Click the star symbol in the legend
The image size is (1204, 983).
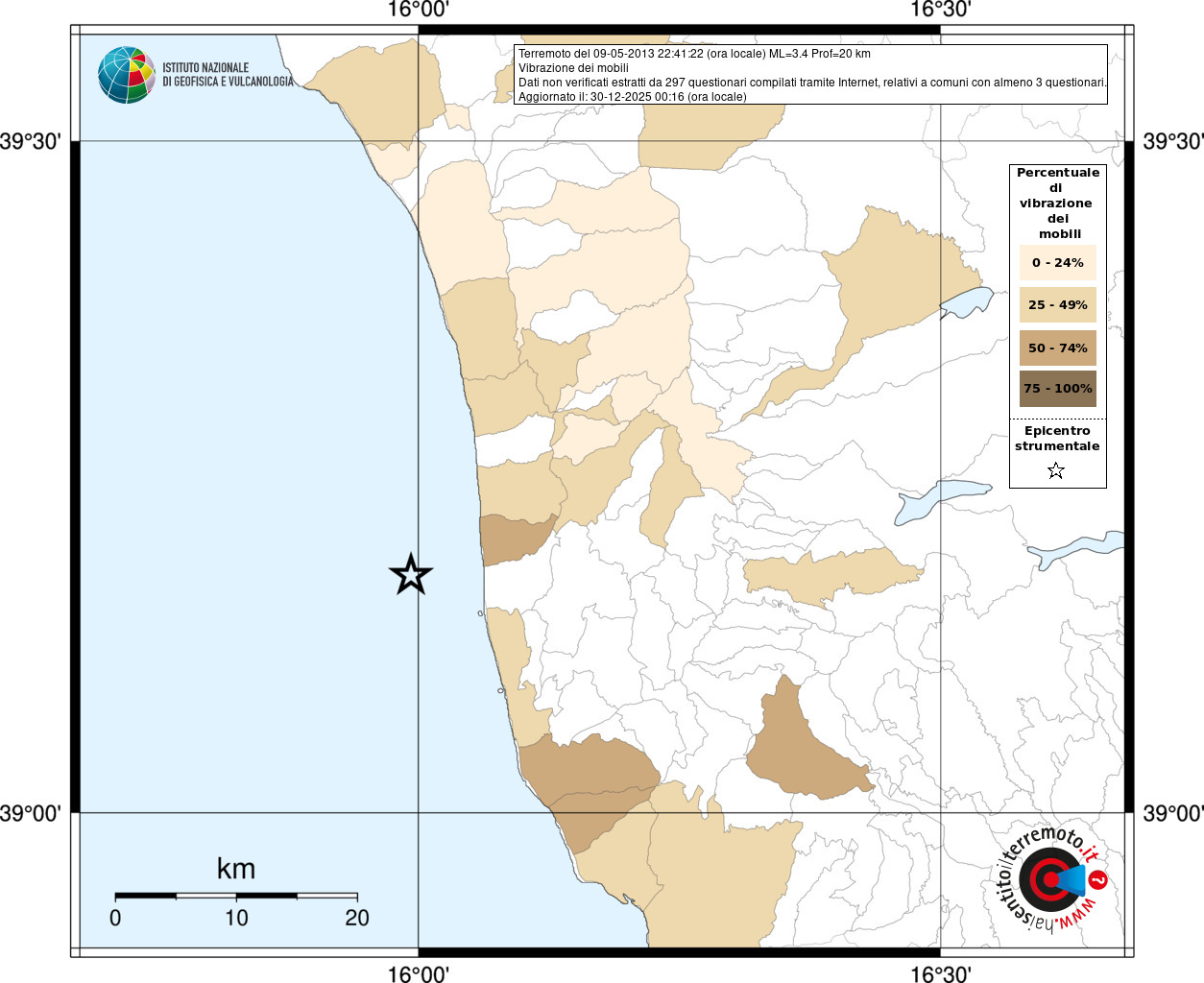(1056, 470)
